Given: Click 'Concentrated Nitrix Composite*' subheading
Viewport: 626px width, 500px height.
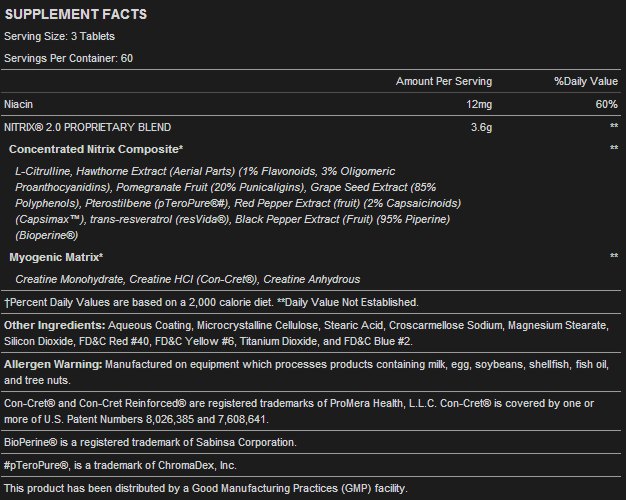Looking at the screenshot, I should (96, 149).
